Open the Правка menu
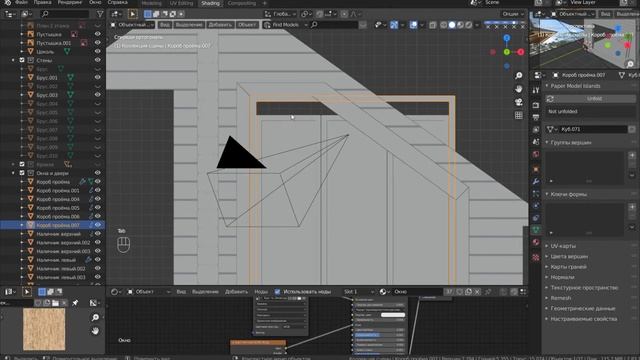Viewport: 640px width, 360px height. (x=42, y=2)
